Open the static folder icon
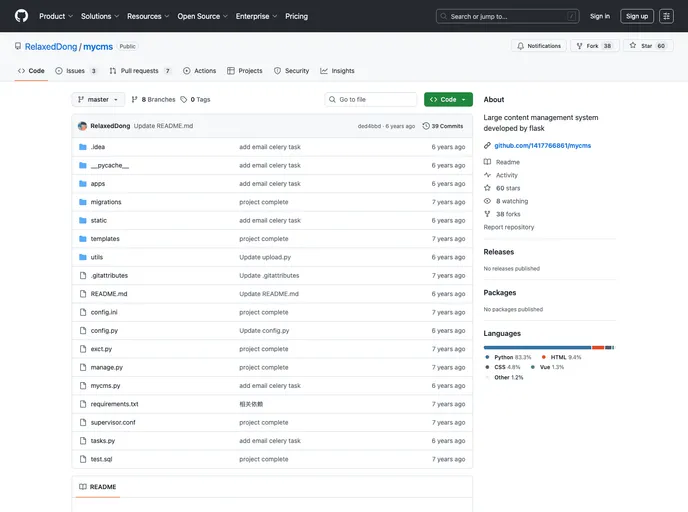Screen dimensions: 688x512 pyautogui.click(x=82, y=220)
